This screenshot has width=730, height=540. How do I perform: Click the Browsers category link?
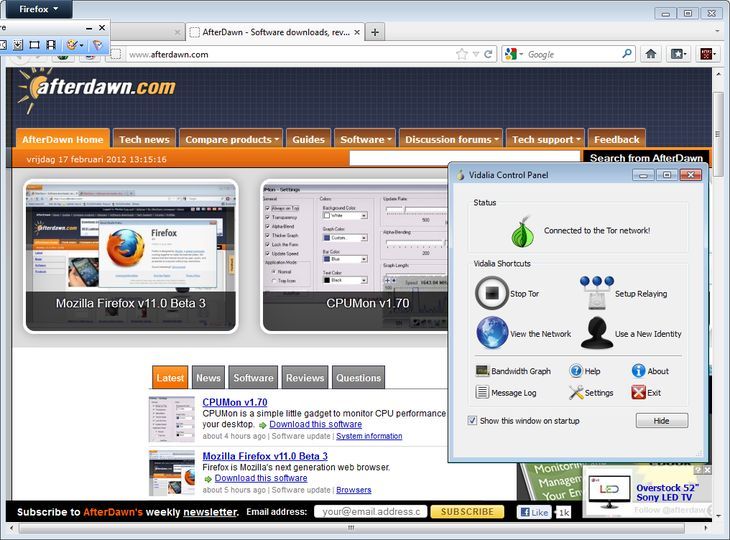pyautogui.click(x=353, y=490)
